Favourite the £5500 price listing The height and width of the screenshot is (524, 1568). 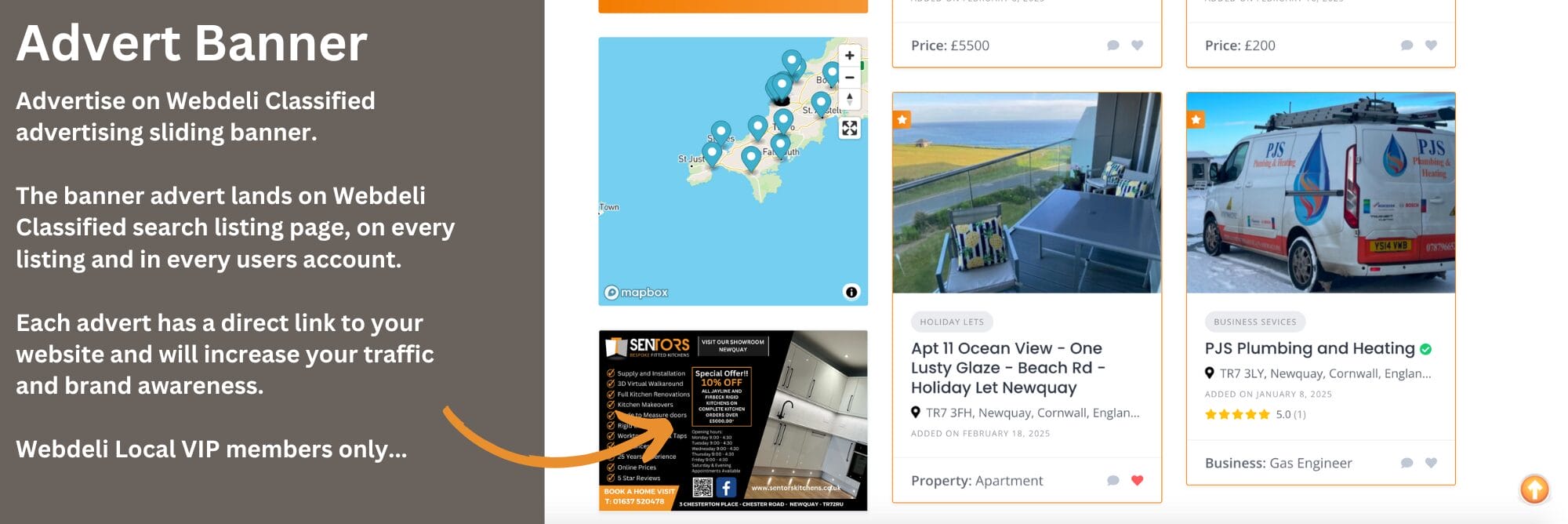point(1137,45)
